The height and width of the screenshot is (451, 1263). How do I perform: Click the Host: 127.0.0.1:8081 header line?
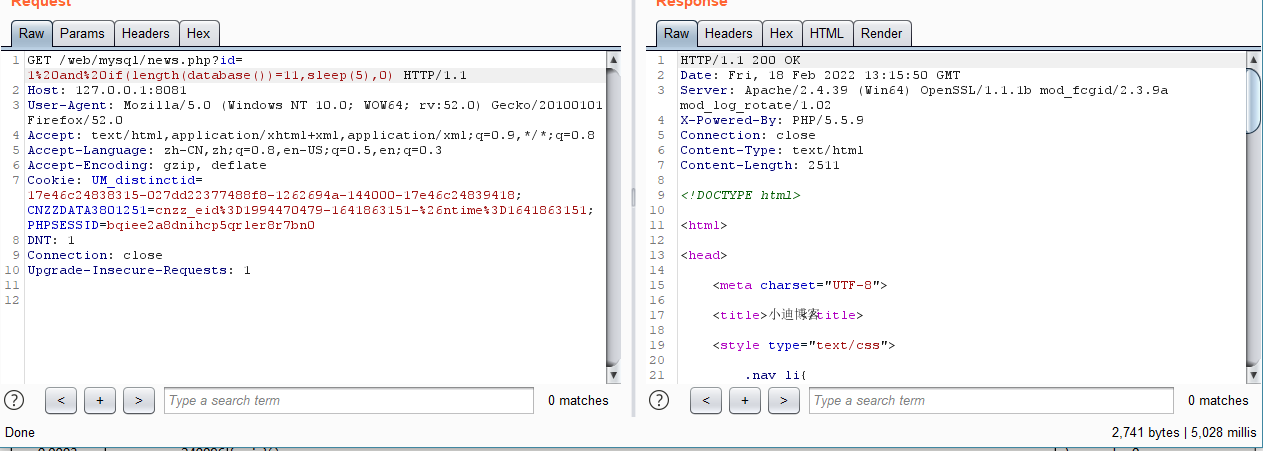(x=107, y=90)
